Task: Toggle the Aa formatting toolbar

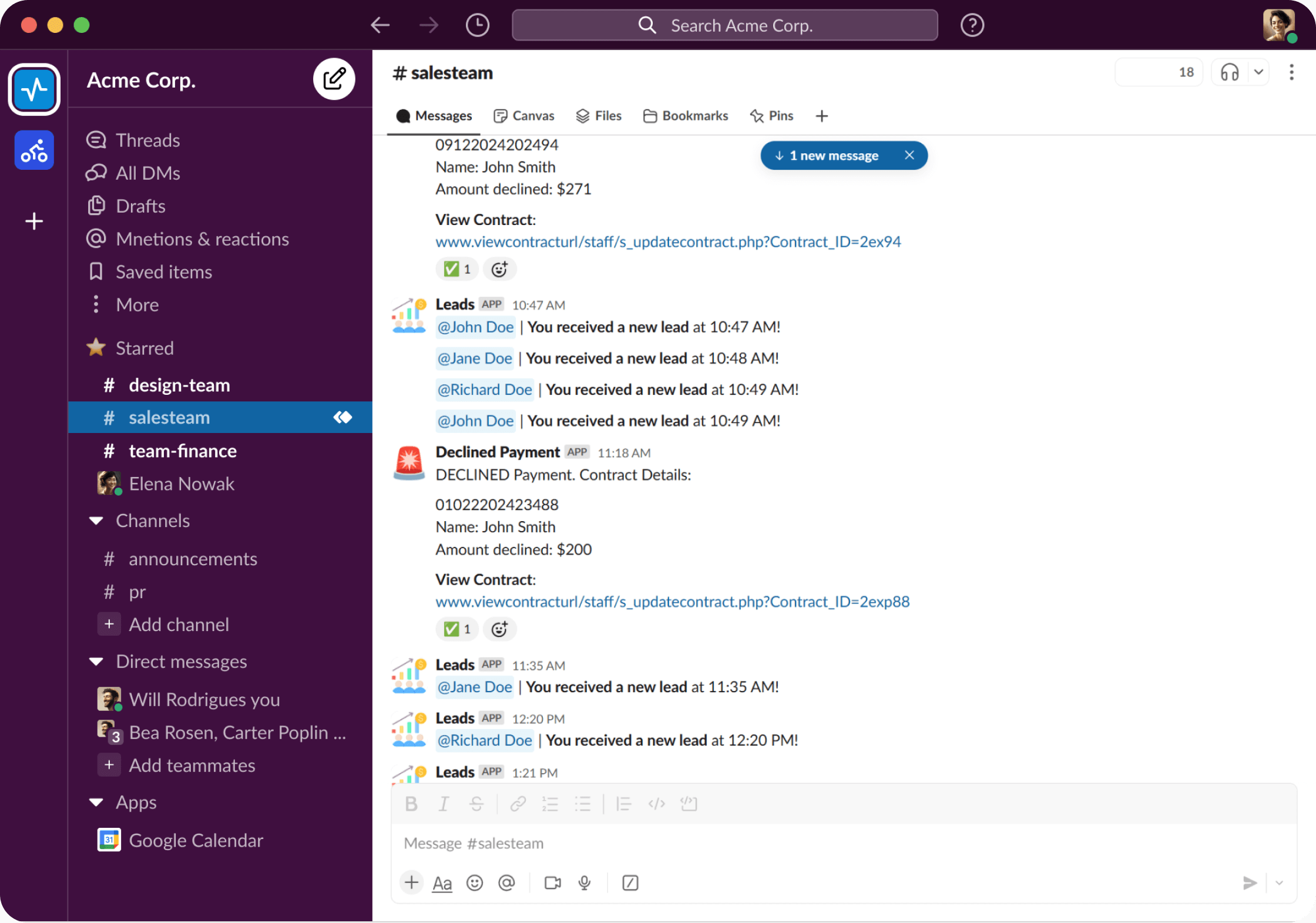Action: point(442,883)
